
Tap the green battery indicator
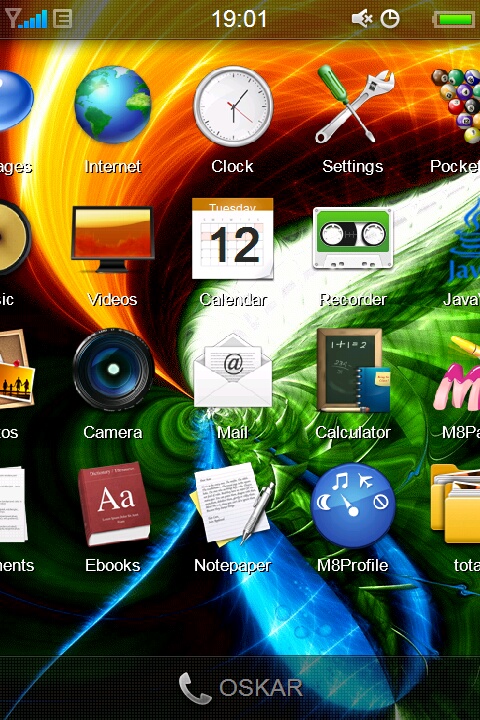(454, 19)
